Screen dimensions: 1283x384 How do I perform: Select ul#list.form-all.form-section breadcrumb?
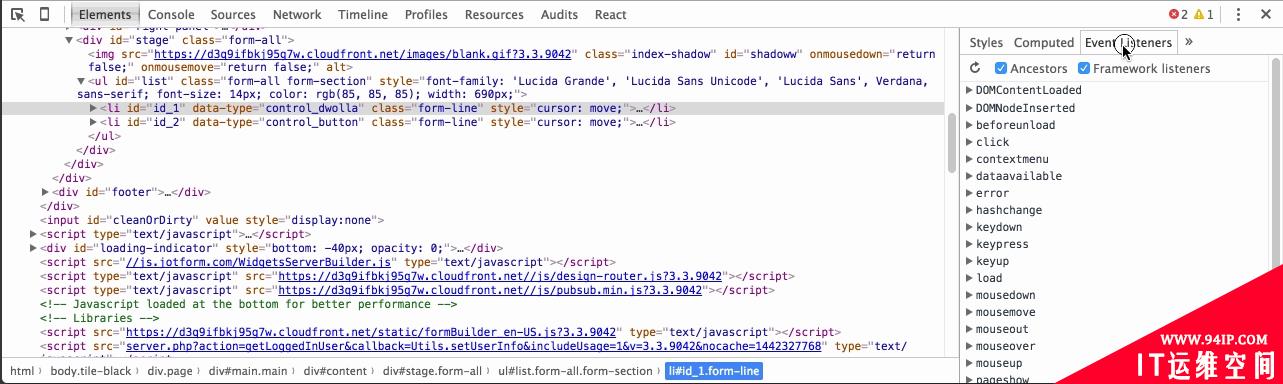[575, 371]
